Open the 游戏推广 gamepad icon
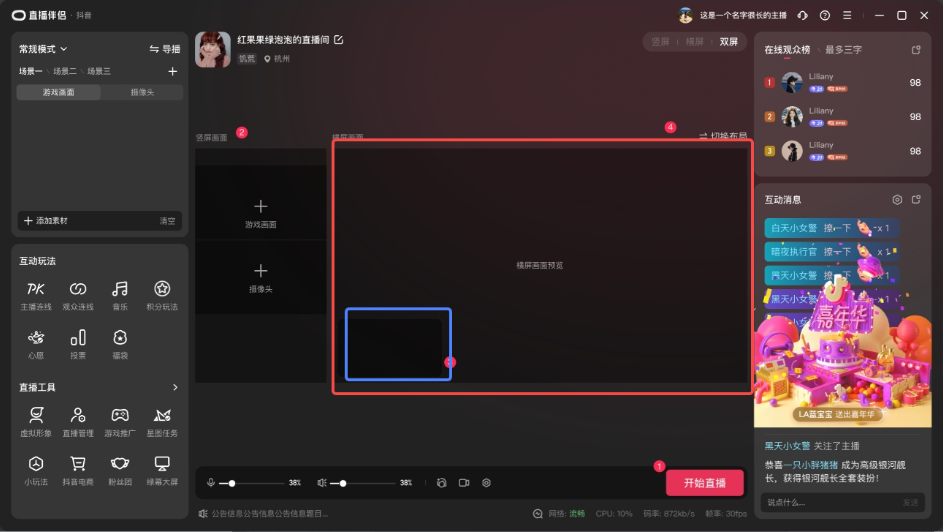 point(120,415)
